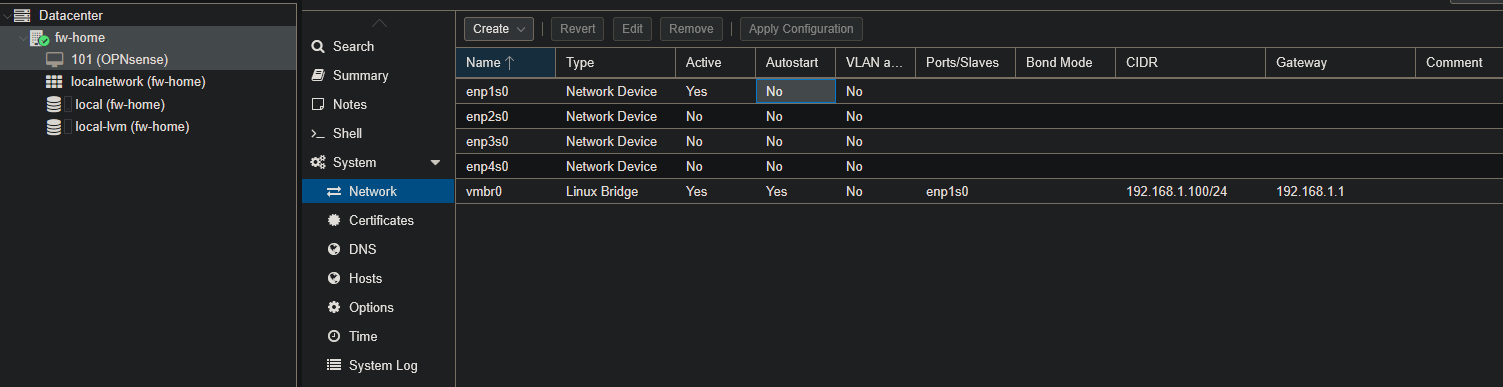Click the Revert button

coord(577,29)
